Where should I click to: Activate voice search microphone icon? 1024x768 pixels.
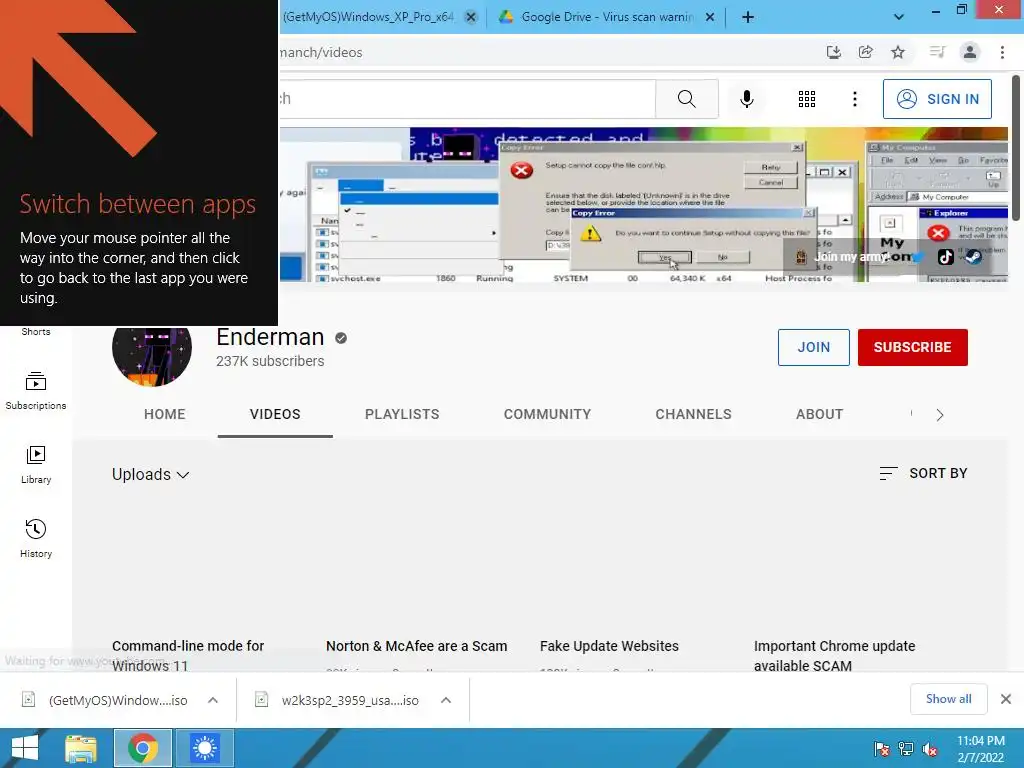click(x=746, y=99)
